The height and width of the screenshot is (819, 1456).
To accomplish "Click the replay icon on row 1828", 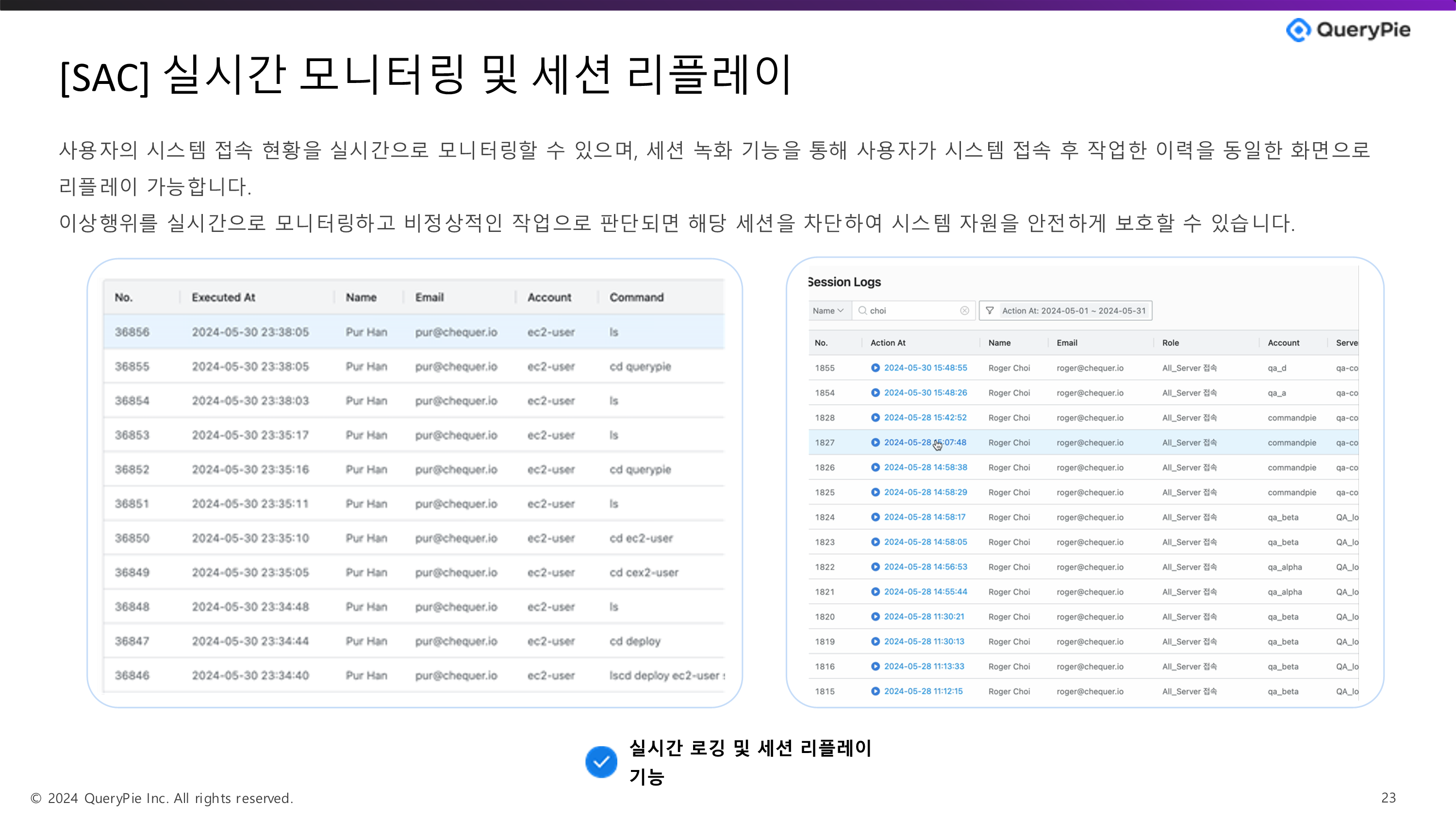I will pos(875,418).
